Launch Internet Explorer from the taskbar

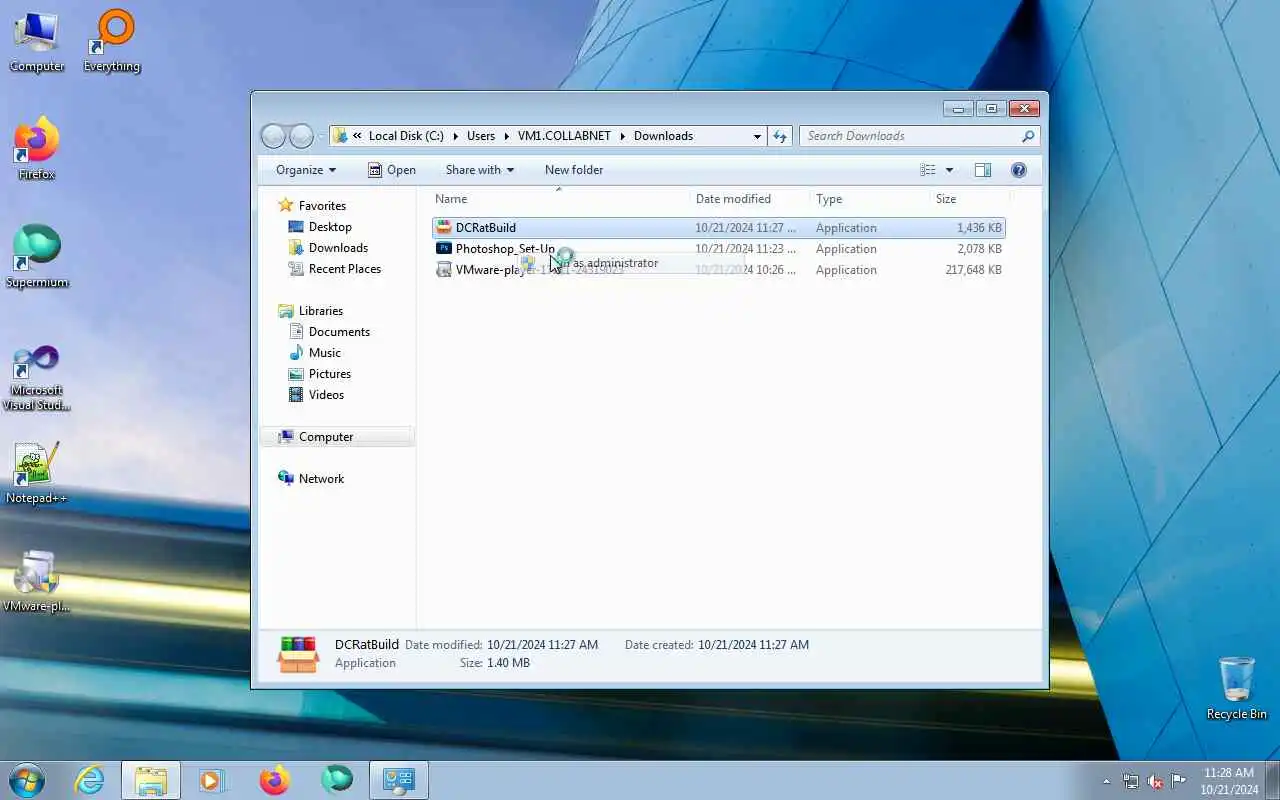tap(90, 780)
